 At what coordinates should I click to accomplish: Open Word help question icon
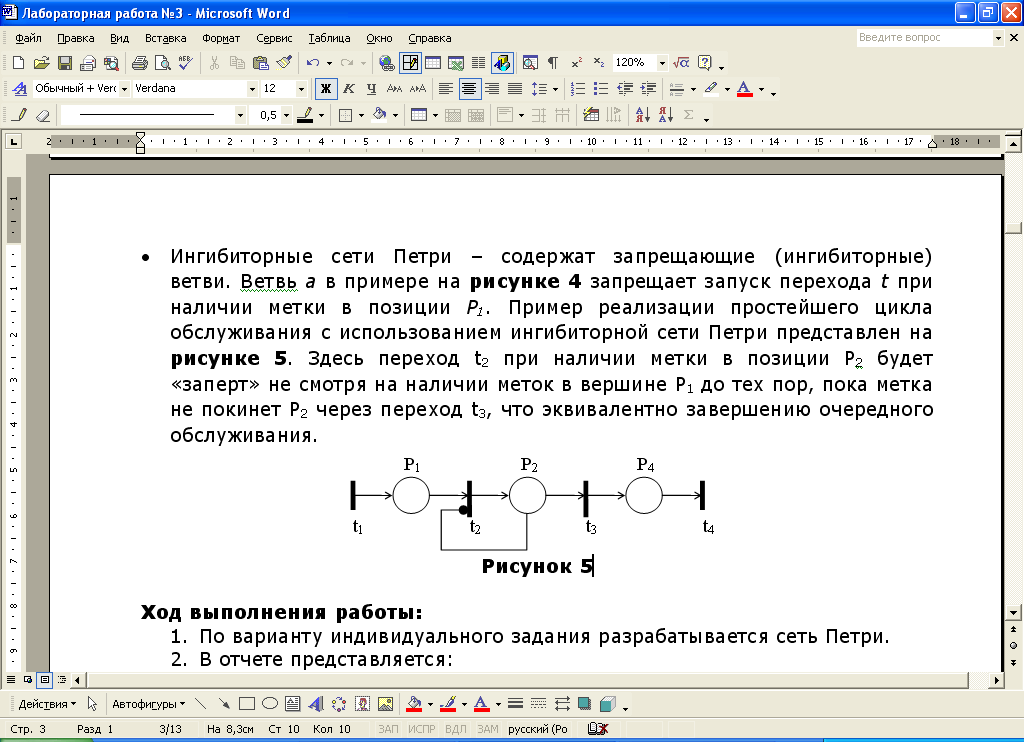[705, 63]
